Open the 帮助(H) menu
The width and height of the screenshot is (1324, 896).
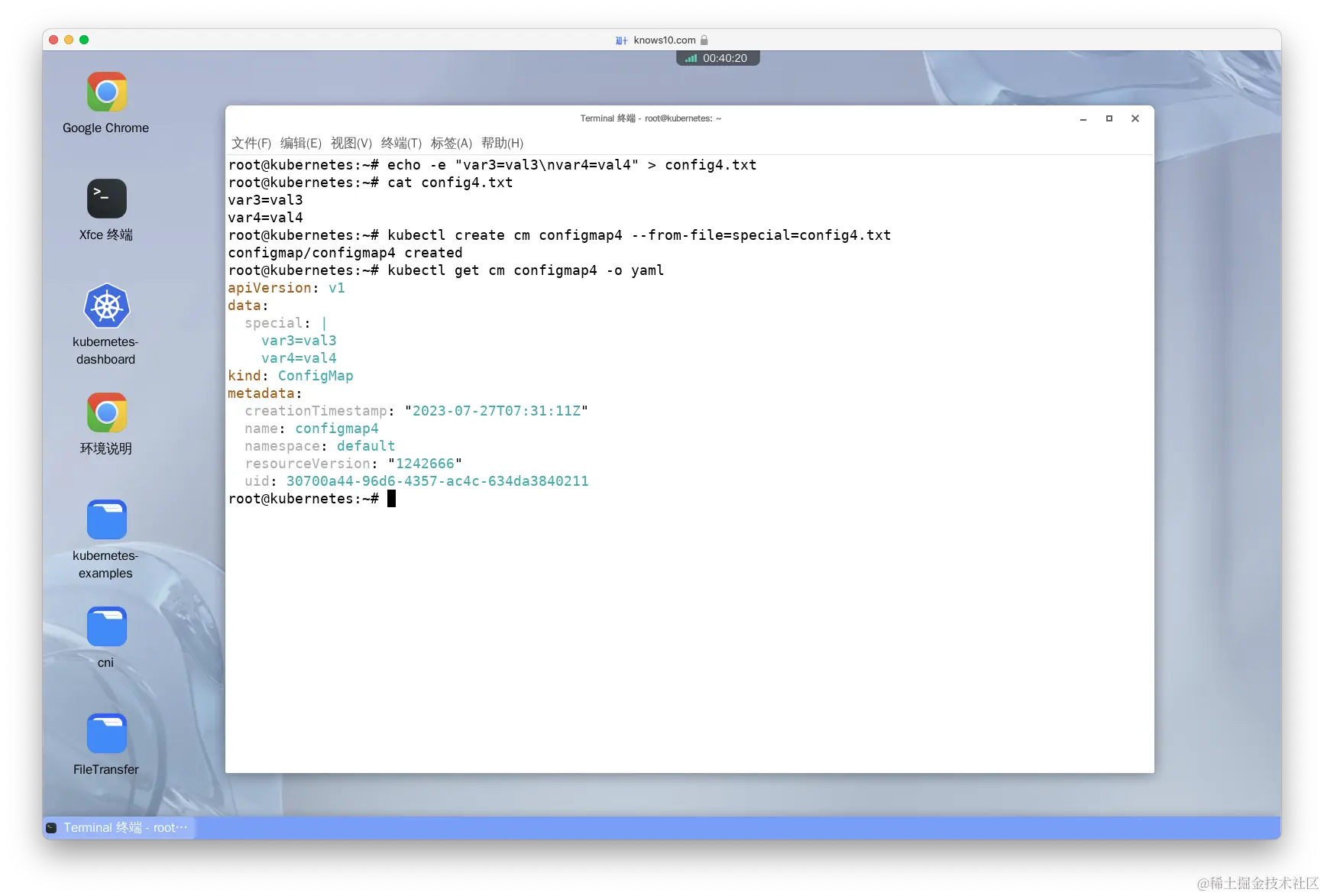click(502, 143)
